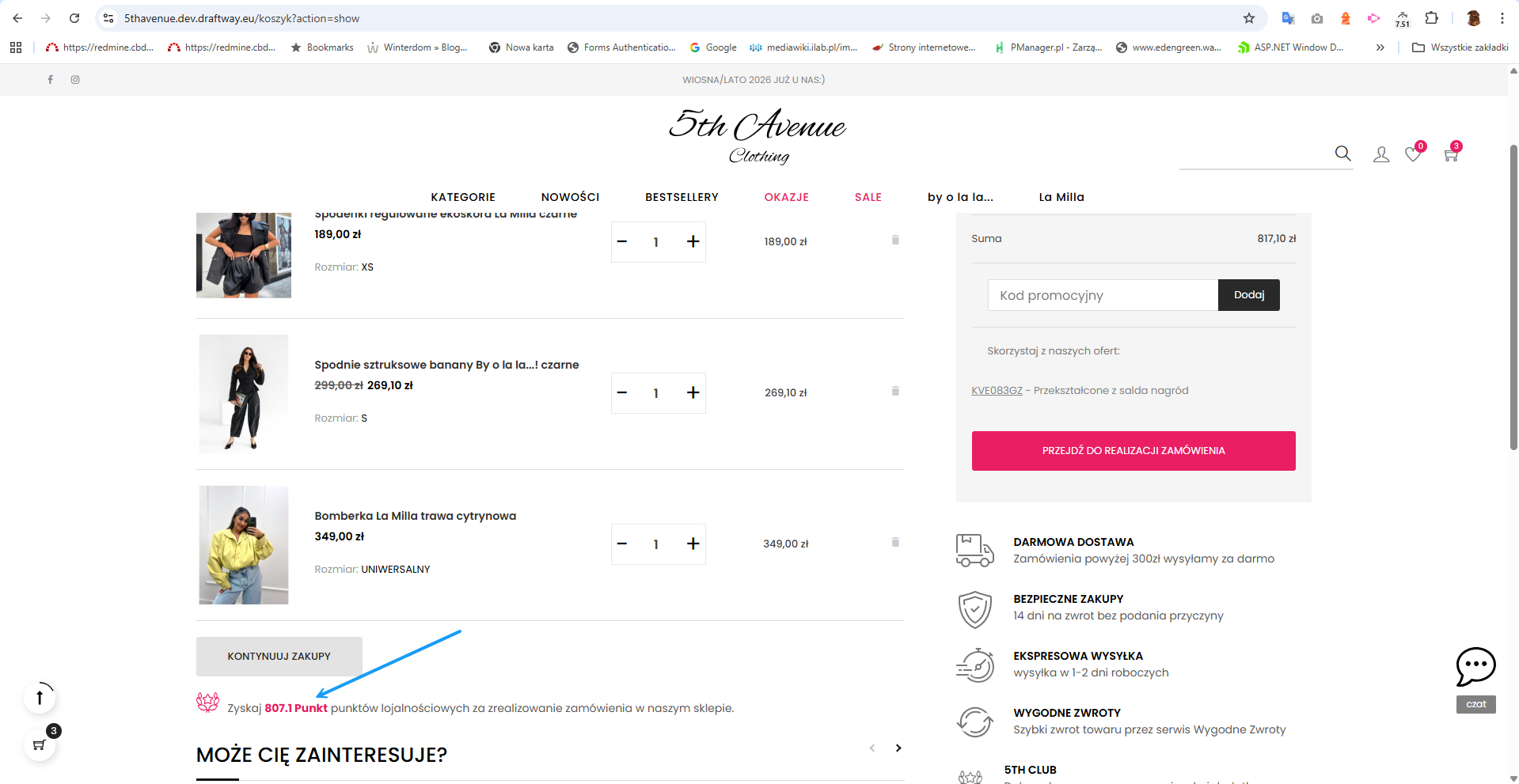Open the search magnifier icon
1519x784 pixels.
pyautogui.click(x=1342, y=153)
